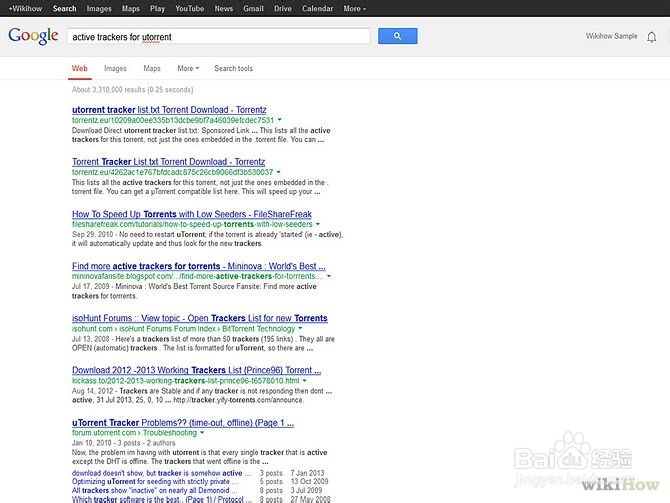The image size is (670, 503).
Task: Open News in the top bar
Action: 223,9
